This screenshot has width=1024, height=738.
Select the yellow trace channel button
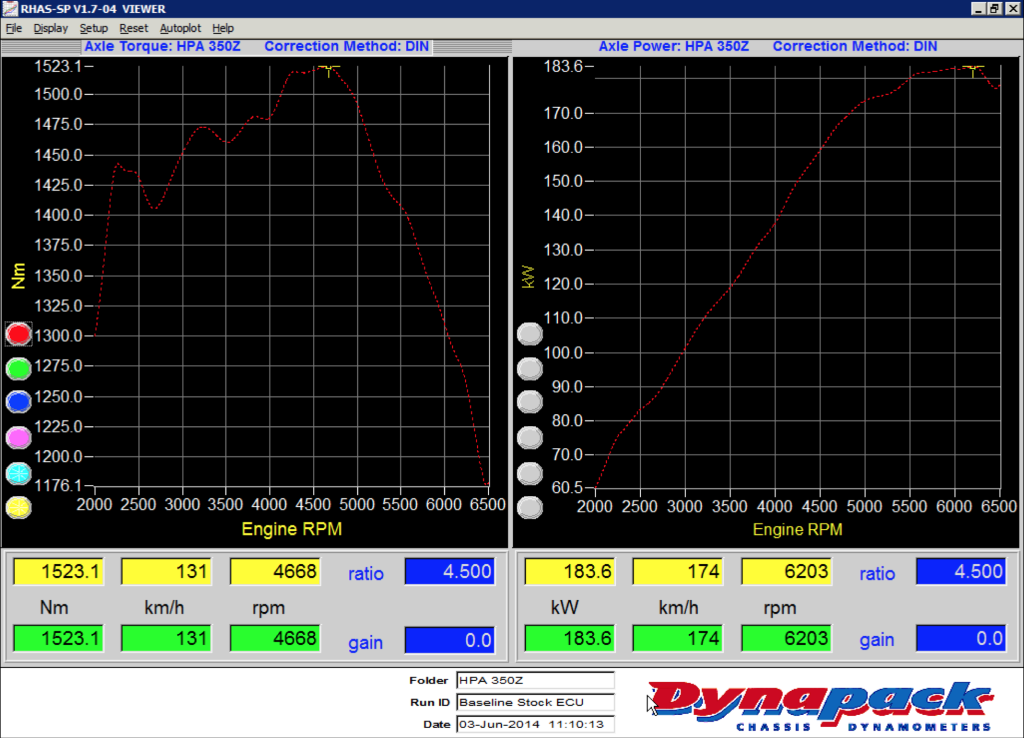18,507
